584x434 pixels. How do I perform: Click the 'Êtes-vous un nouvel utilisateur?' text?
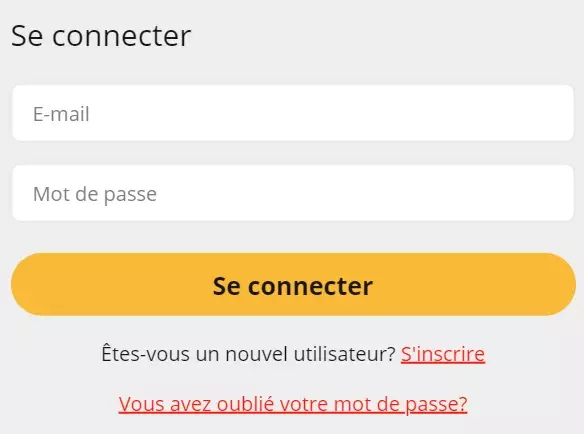click(248, 354)
